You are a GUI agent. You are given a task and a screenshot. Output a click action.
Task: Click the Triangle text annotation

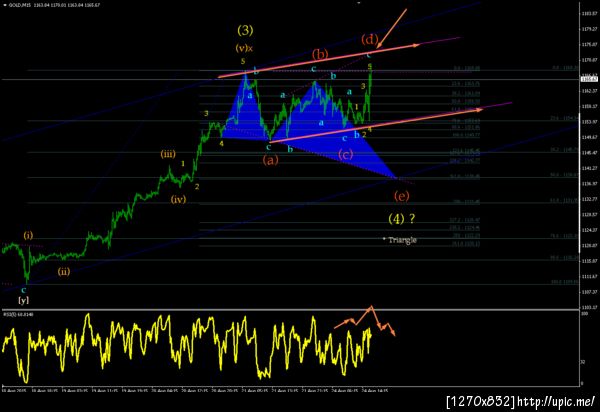402,240
